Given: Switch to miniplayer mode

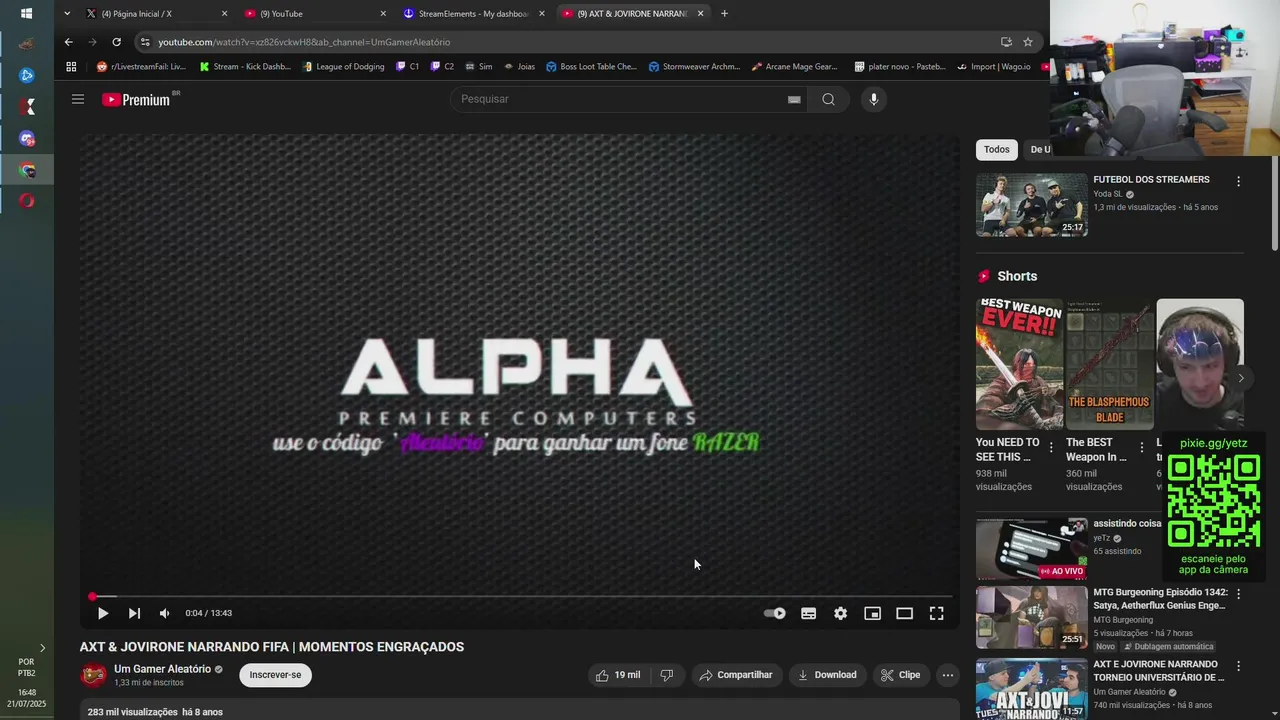Looking at the screenshot, I should (x=872, y=613).
